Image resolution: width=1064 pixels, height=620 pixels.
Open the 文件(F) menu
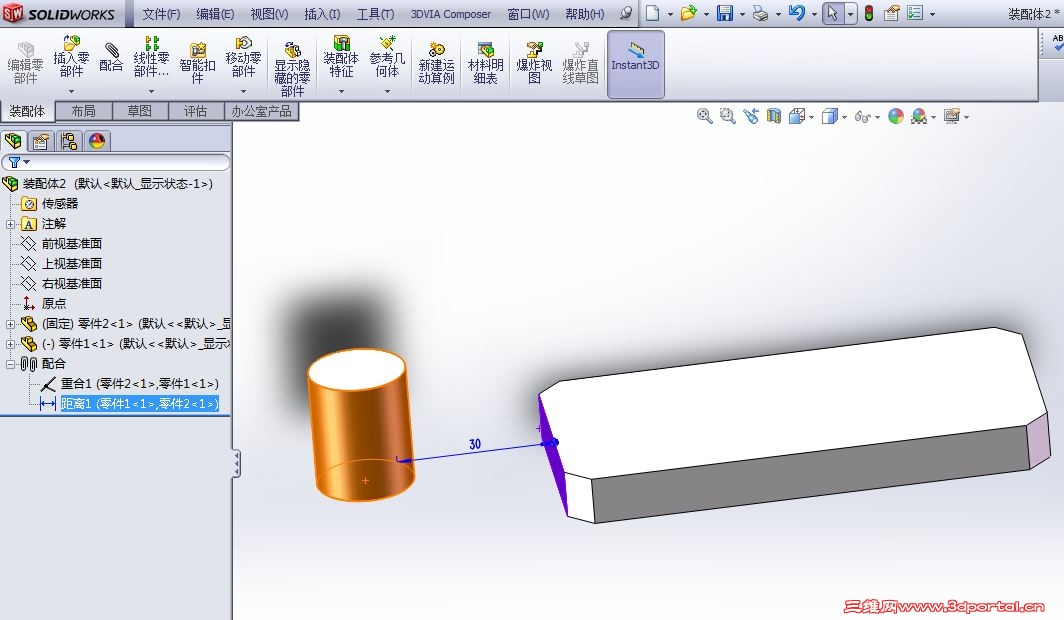pos(161,14)
